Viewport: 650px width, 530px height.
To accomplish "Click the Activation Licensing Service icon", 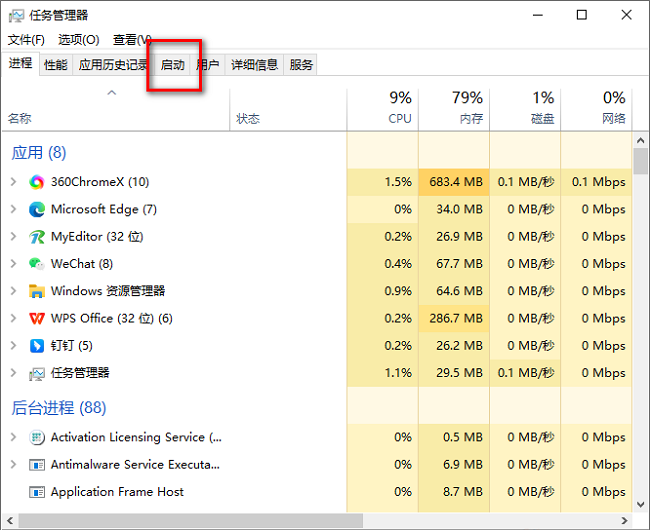I will coord(36,438).
